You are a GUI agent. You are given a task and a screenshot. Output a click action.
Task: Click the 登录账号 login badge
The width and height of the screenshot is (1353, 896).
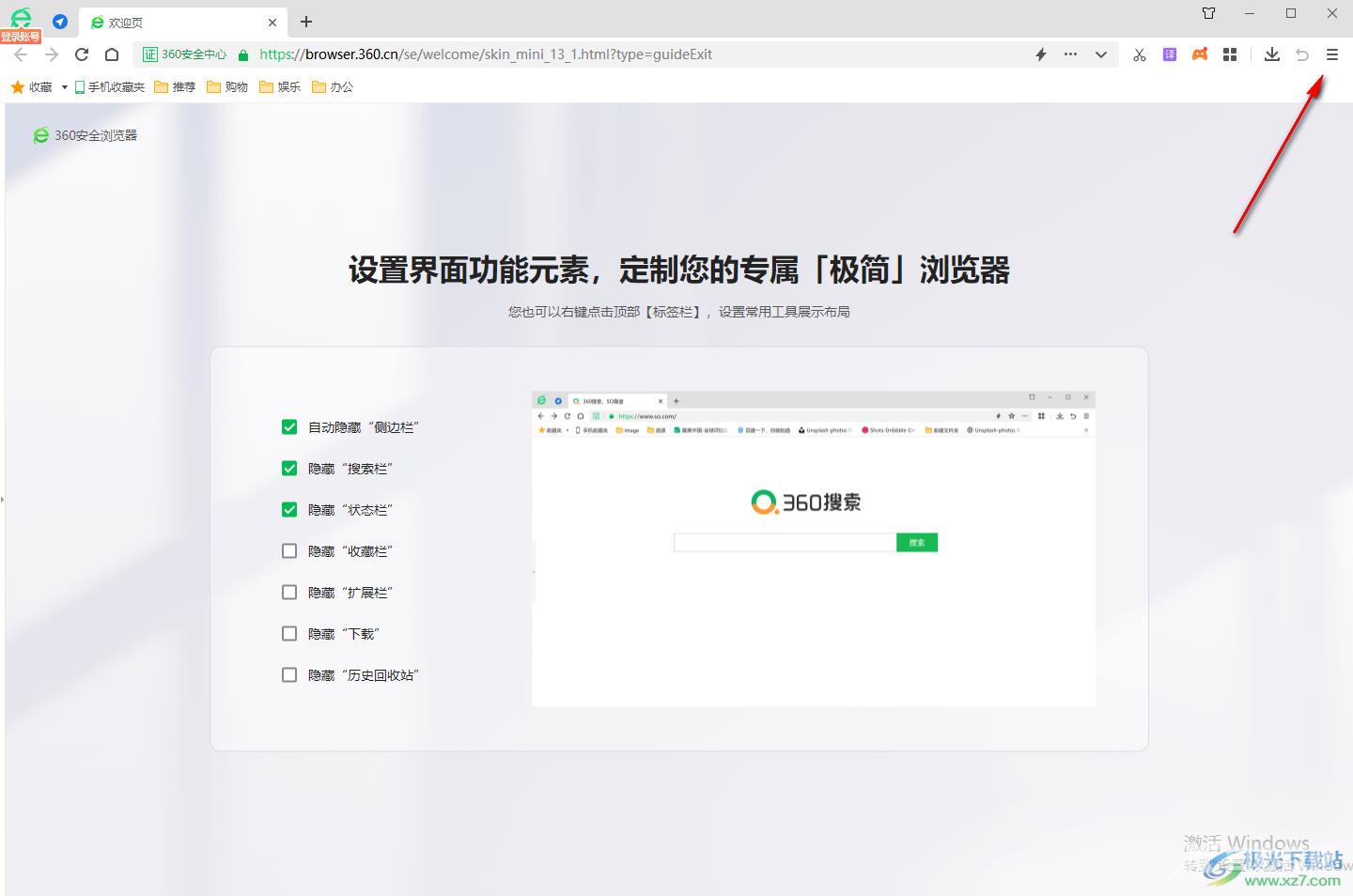(21, 37)
